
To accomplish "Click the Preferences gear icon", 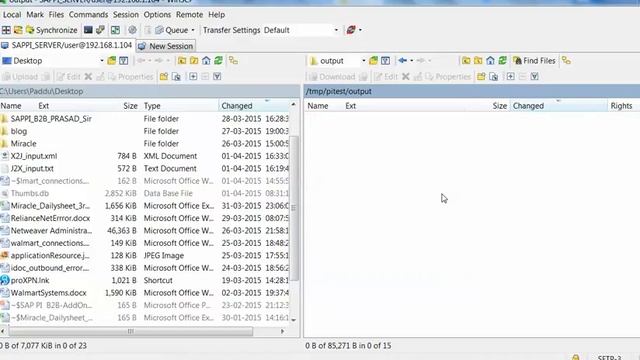I will 132,30.
